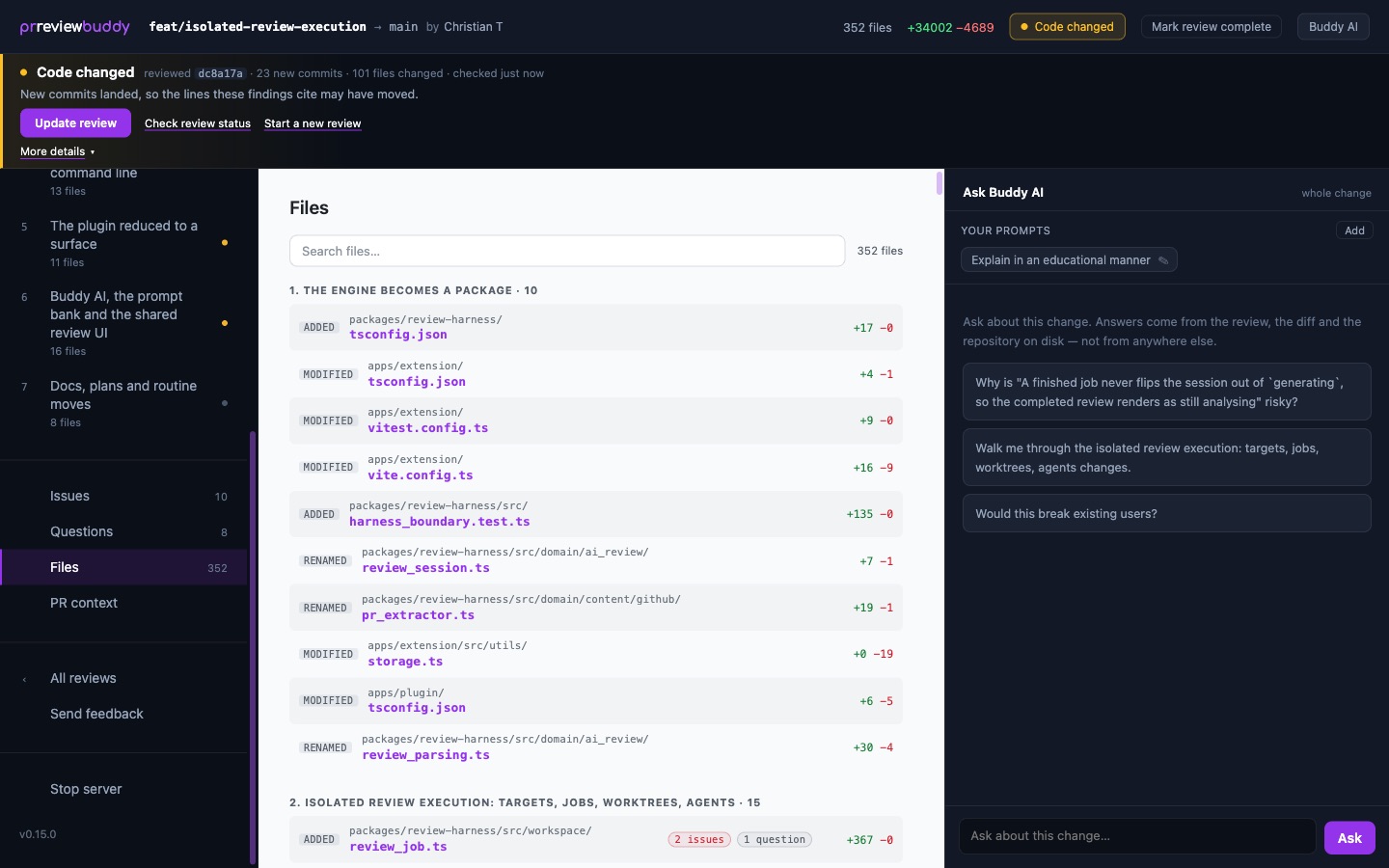The image size is (1389, 868).
Task: Open file vitest.config.ts
Action: [428, 428]
